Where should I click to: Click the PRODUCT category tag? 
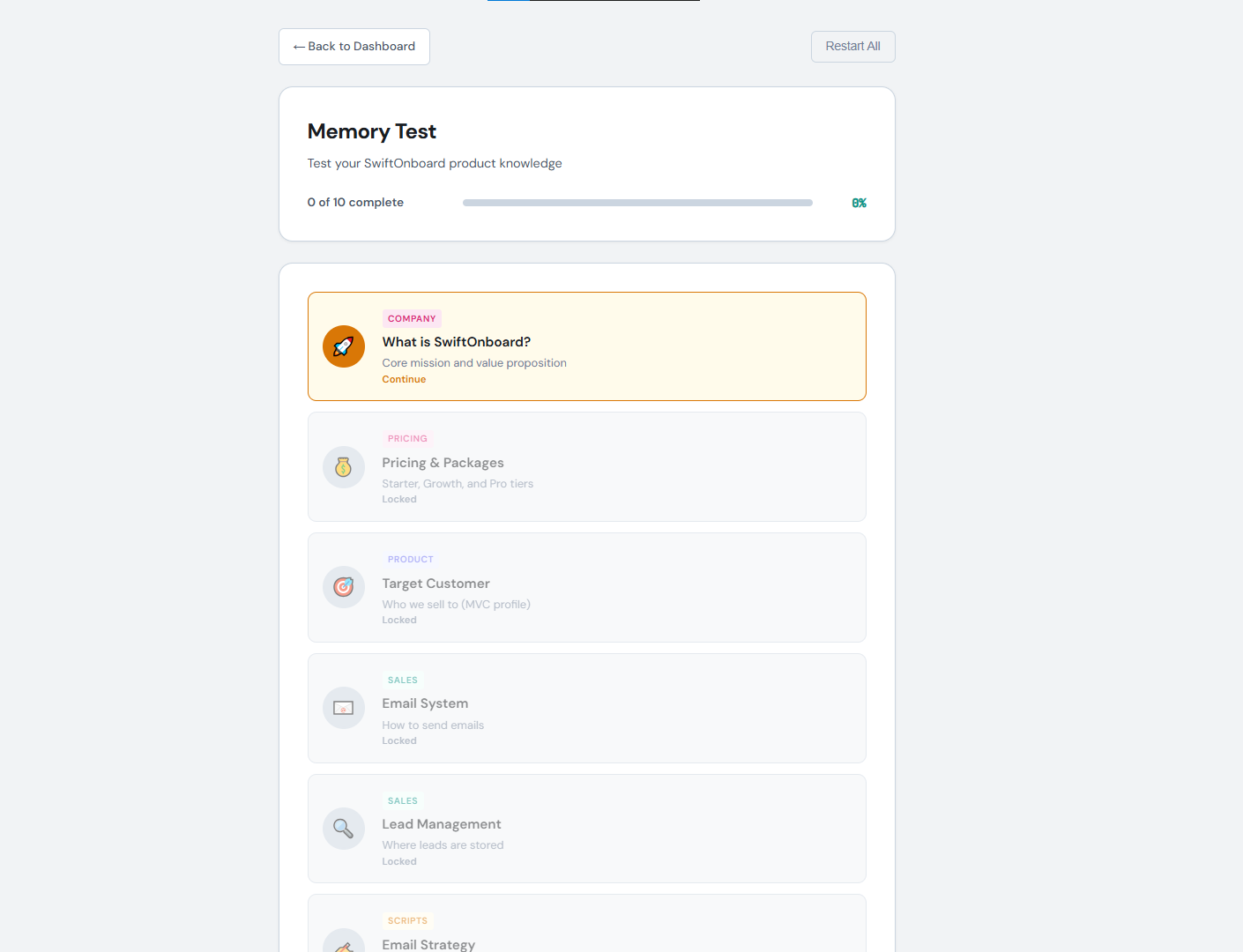(x=410, y=560)
